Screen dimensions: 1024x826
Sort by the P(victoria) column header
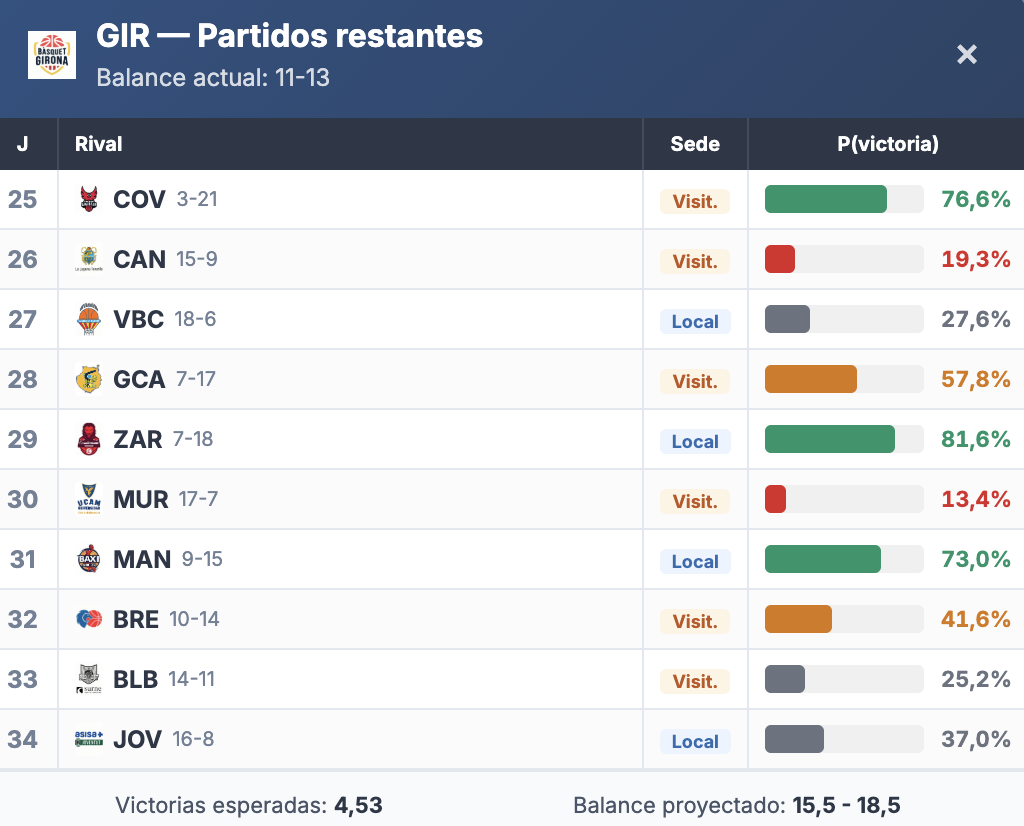pos(887,144)
